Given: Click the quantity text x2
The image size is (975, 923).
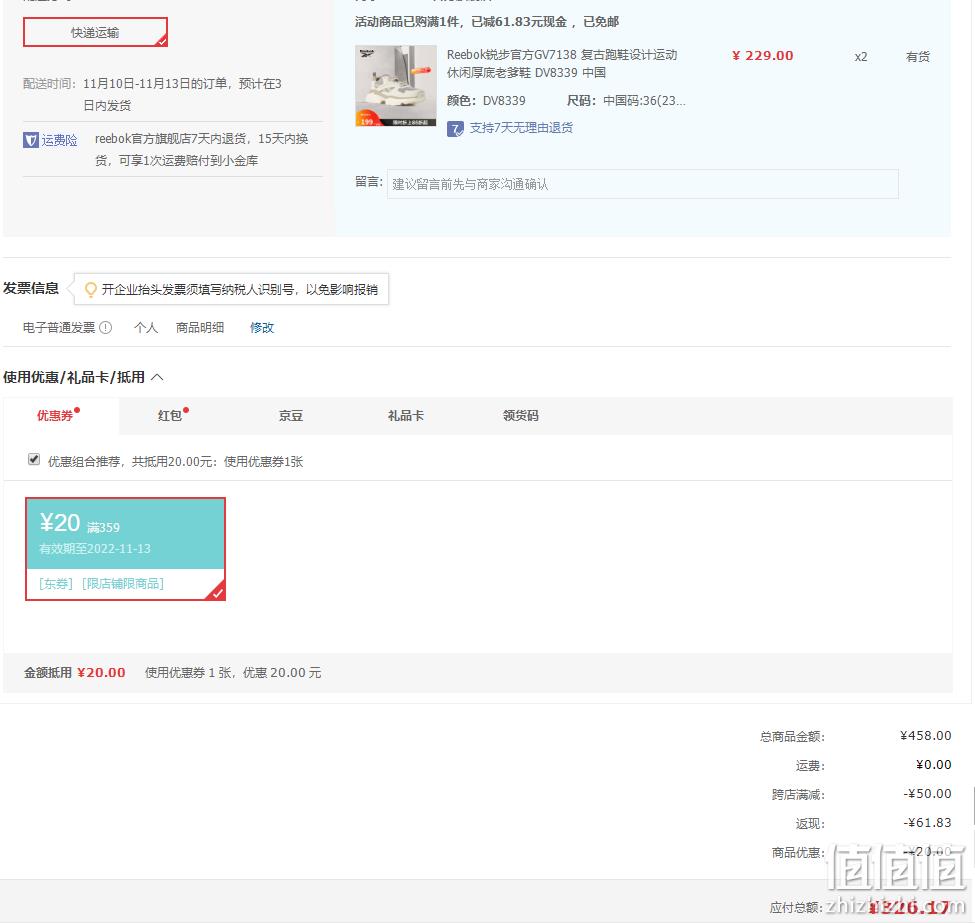Looking at the screenshot, I should point(861,57).
